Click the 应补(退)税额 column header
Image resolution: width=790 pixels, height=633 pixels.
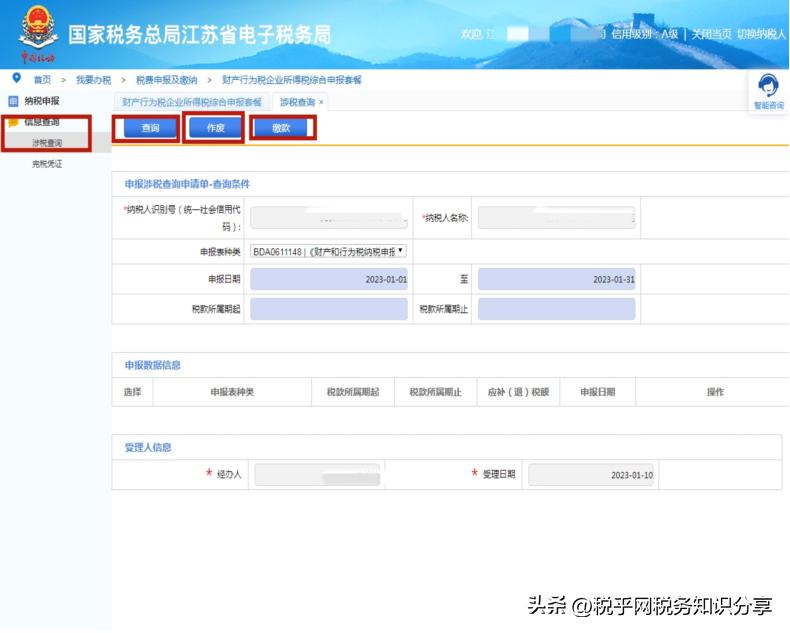(x=518, y=392)
